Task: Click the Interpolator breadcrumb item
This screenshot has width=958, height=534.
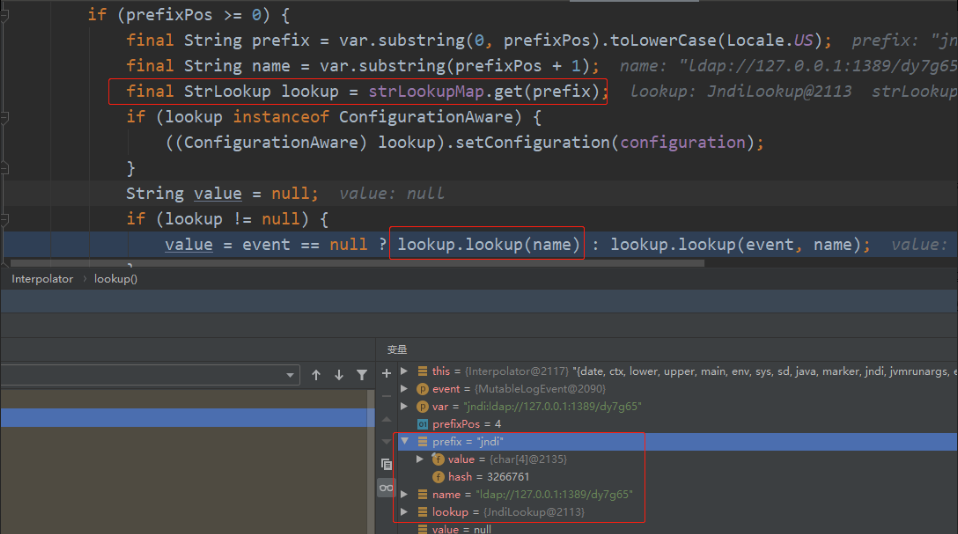Action: (x=42, y=279)
